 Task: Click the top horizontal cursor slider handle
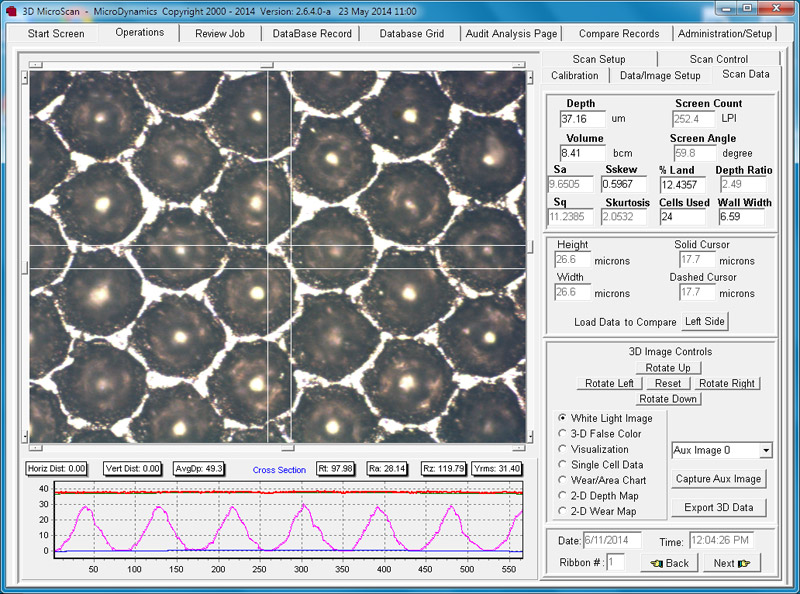[x=267, y=64]
